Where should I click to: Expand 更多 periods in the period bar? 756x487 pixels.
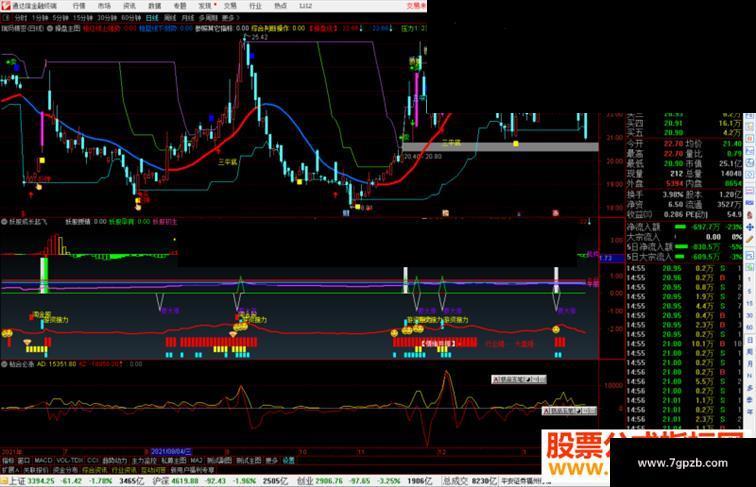click(230, 18)
